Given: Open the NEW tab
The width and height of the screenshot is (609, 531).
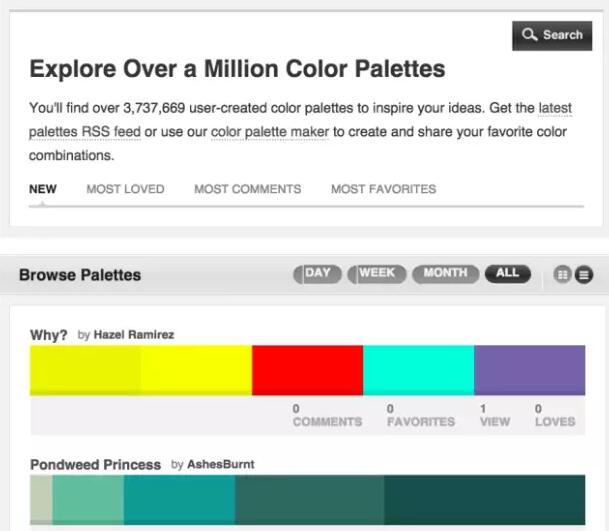Looking at the screenshot, I should coord(43,189).
